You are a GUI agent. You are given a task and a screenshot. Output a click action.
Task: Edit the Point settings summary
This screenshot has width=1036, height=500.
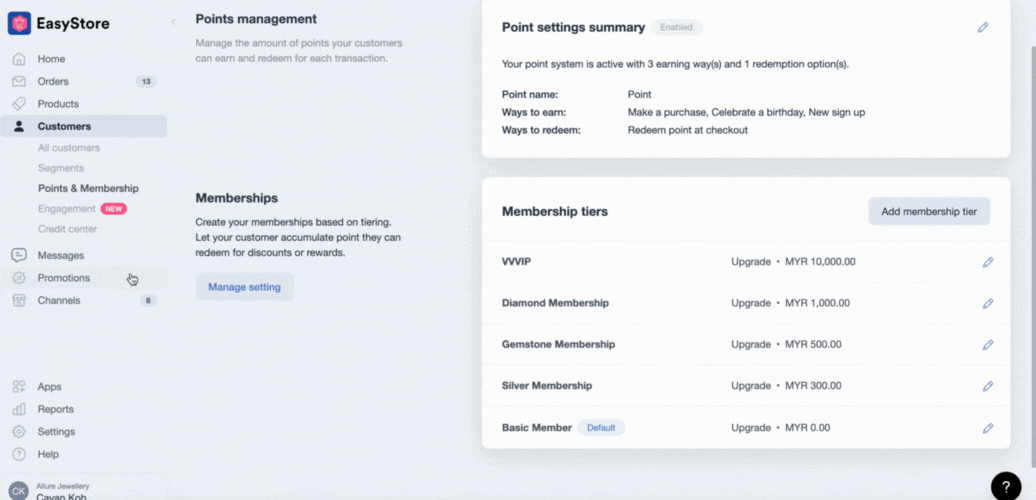coord(983,28)
